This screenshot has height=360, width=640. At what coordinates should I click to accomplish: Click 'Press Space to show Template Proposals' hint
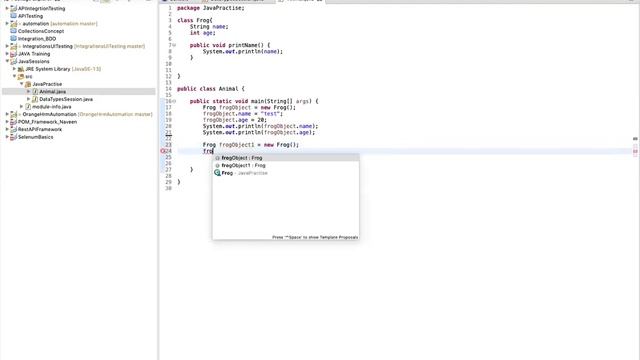(x=315, y=237)
